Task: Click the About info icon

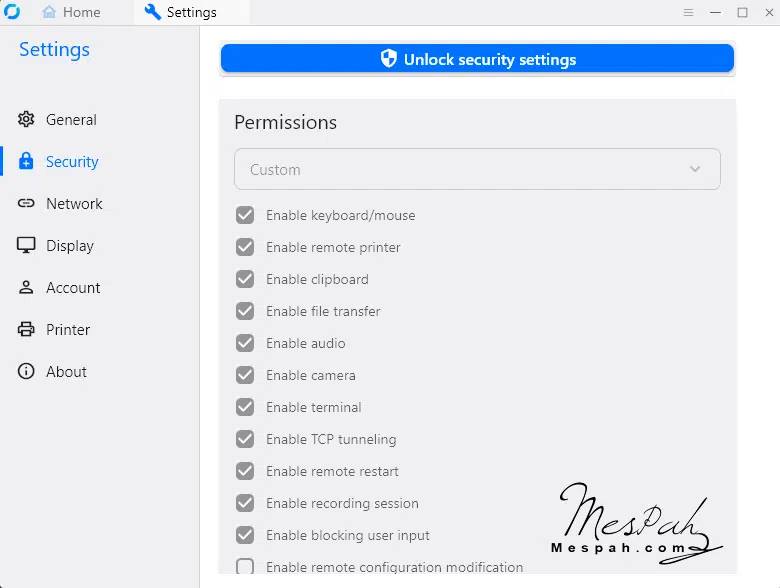Action: click(26, 372)
